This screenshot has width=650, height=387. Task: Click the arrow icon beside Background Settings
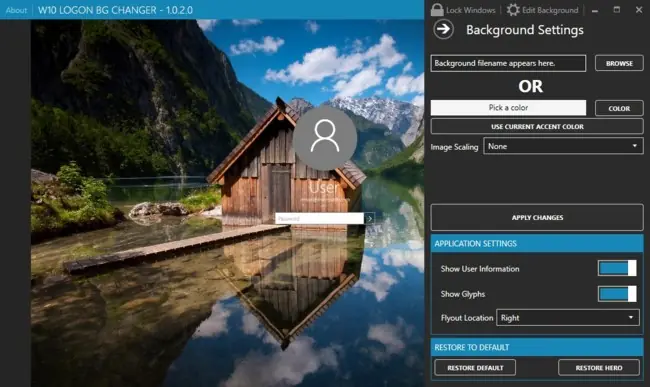click(x=443, y=29)
